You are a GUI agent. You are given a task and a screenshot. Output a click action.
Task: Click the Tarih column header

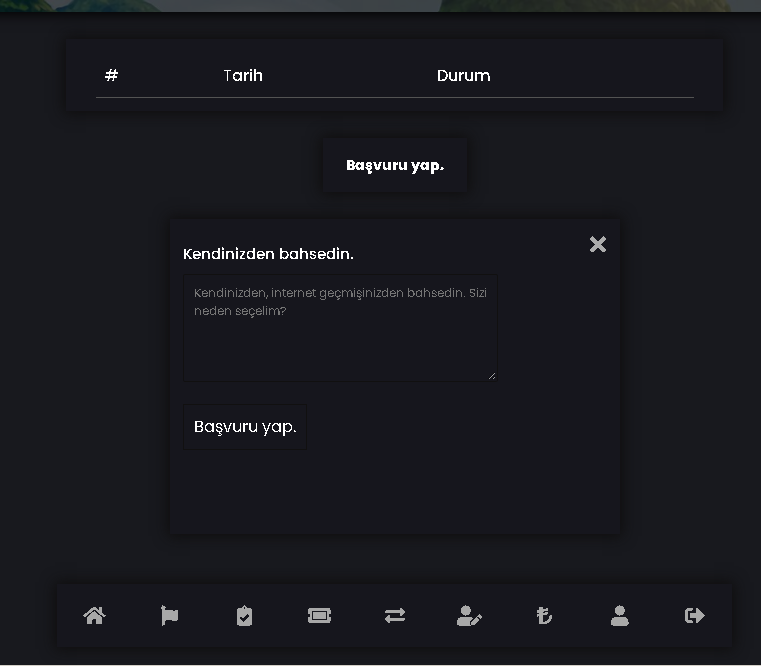pyautogui.click(x=243, y=76)
